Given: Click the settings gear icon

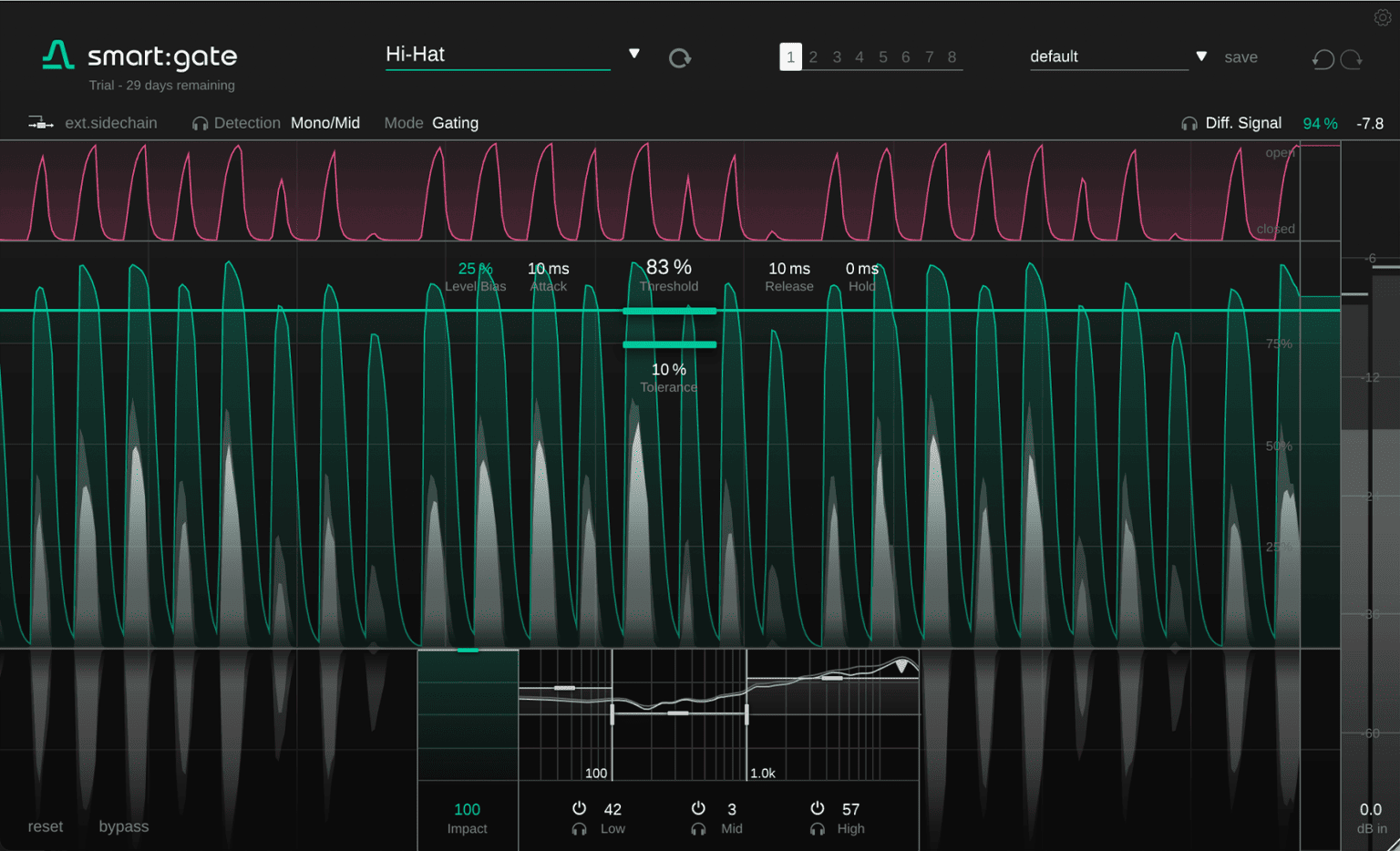Looking at the screenshot, I should tap(1383, 16).
